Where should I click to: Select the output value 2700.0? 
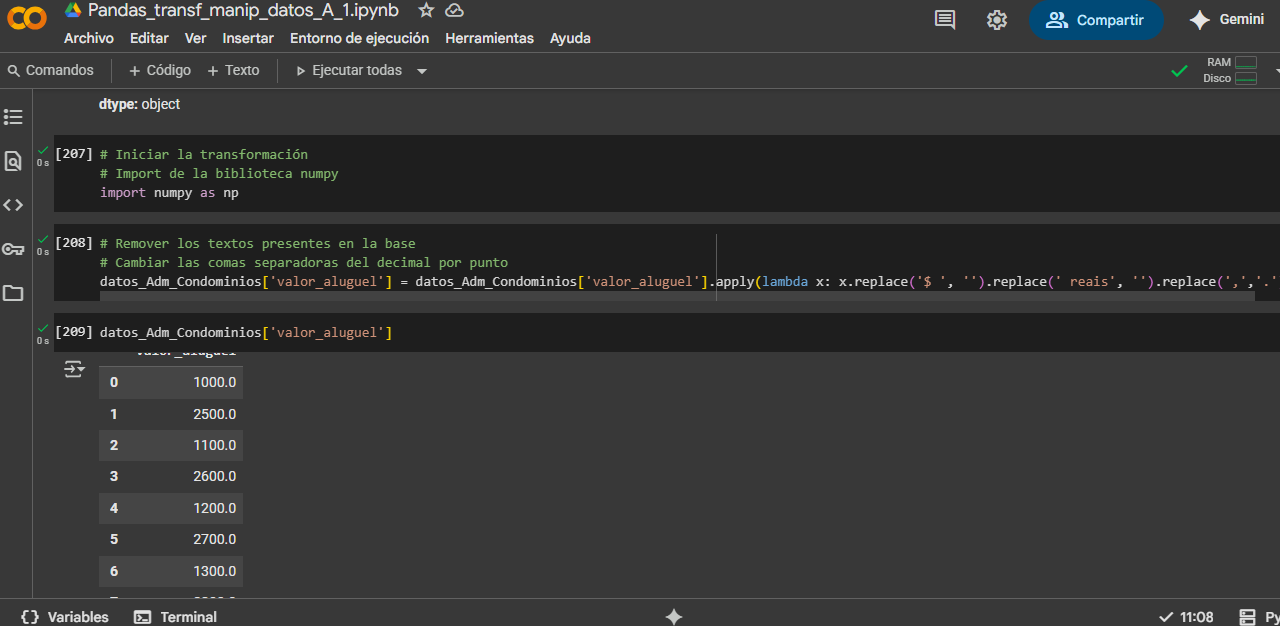click(x=215, y=539)
